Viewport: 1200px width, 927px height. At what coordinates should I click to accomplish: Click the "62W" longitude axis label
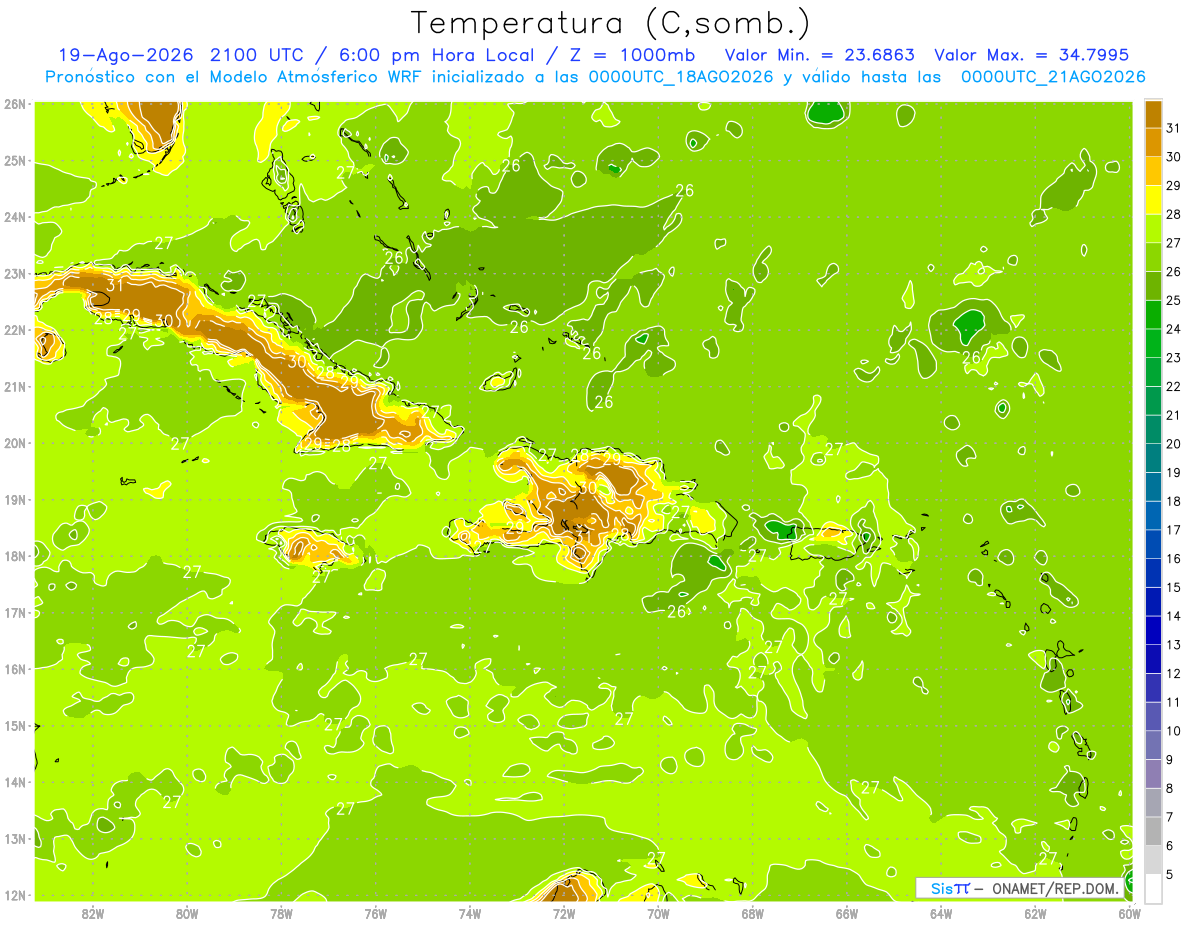[1035, 914]
